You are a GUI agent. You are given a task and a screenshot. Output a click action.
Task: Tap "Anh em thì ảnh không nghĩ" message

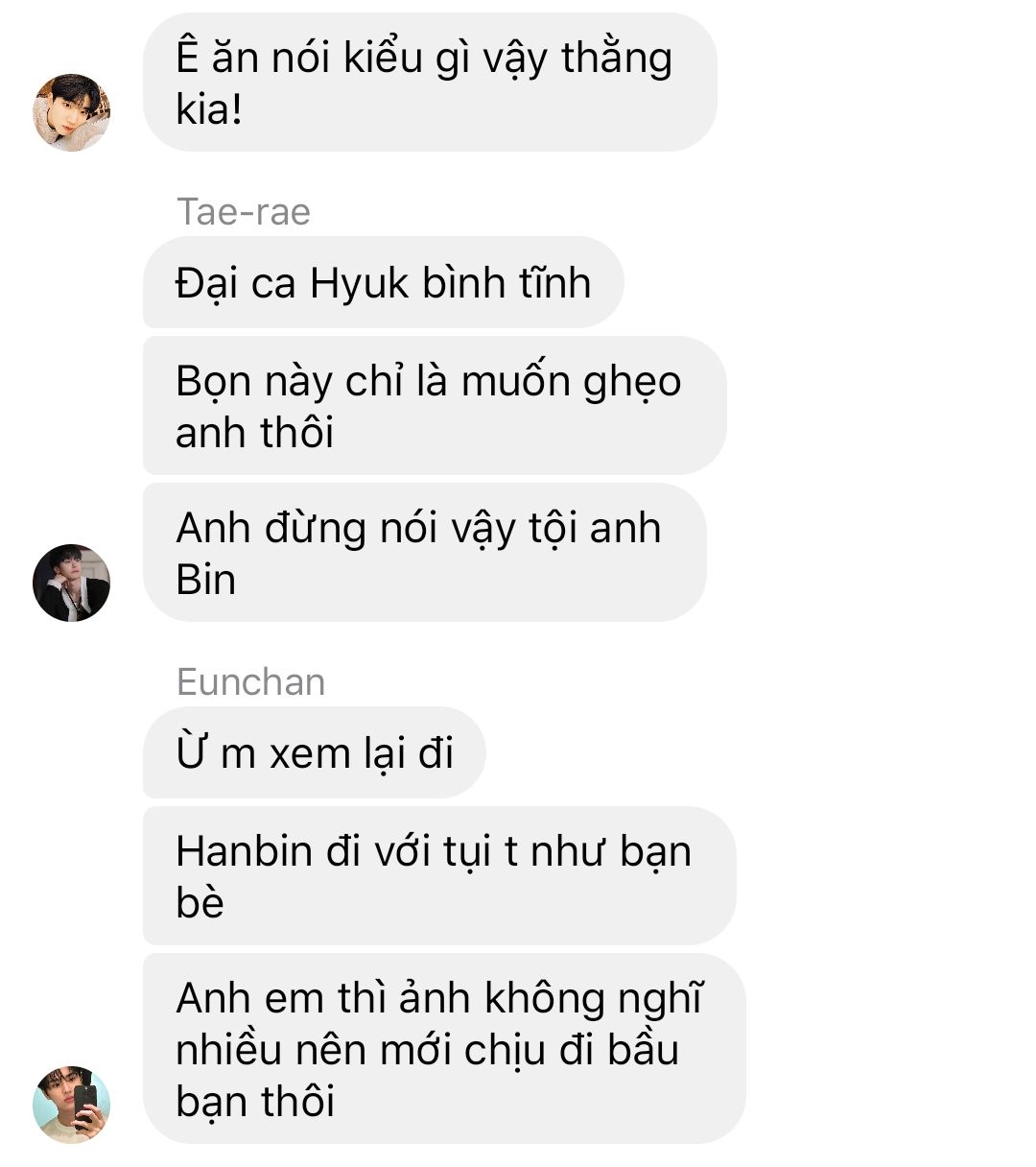pyautogui.click(x=444, y=1049)
